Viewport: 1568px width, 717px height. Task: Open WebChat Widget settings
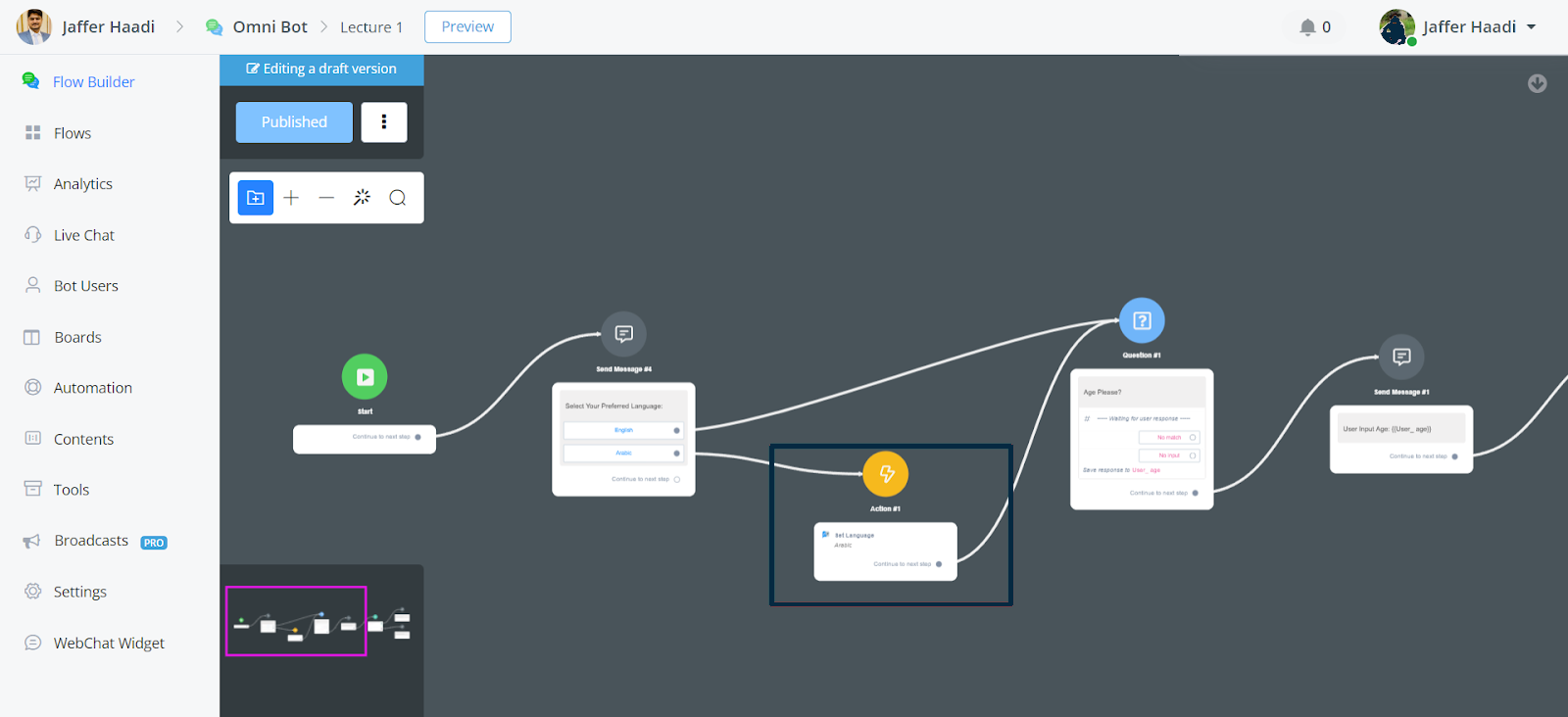(x=109, y=643)
